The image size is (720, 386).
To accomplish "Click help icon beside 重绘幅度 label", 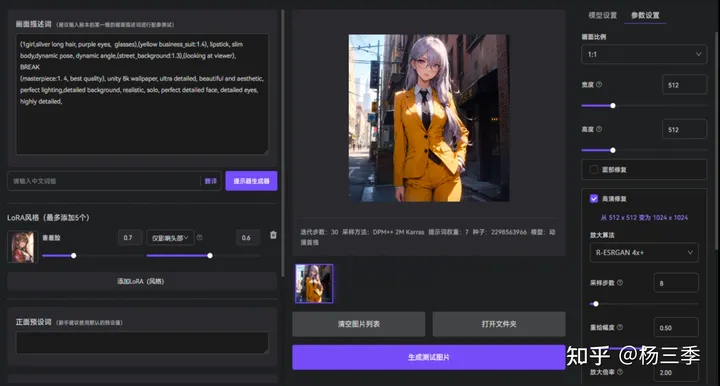I will [620, 327].
